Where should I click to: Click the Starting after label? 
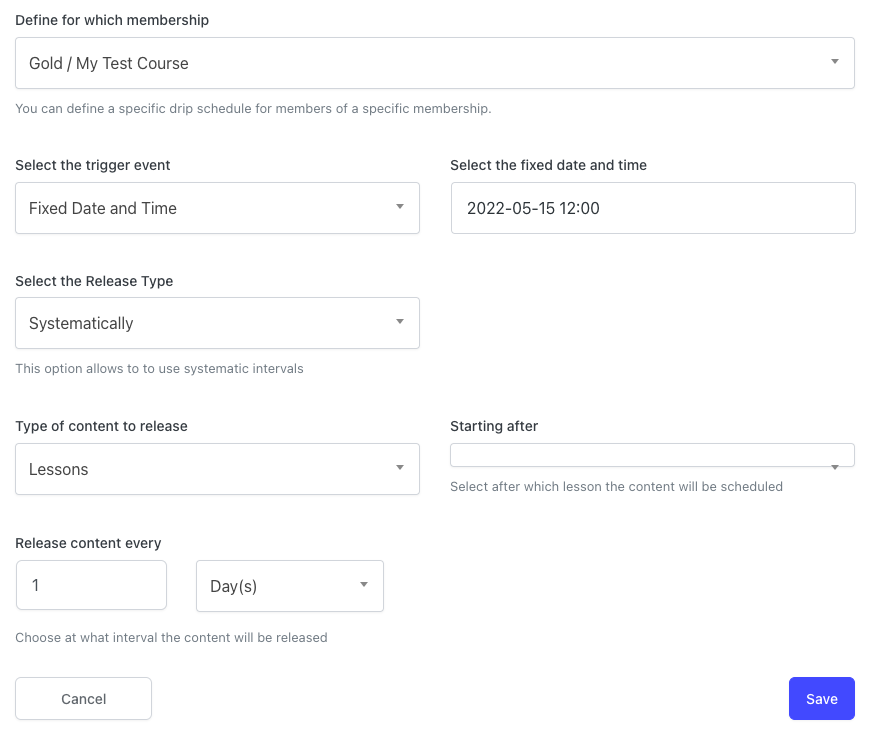tap(494, 426)
